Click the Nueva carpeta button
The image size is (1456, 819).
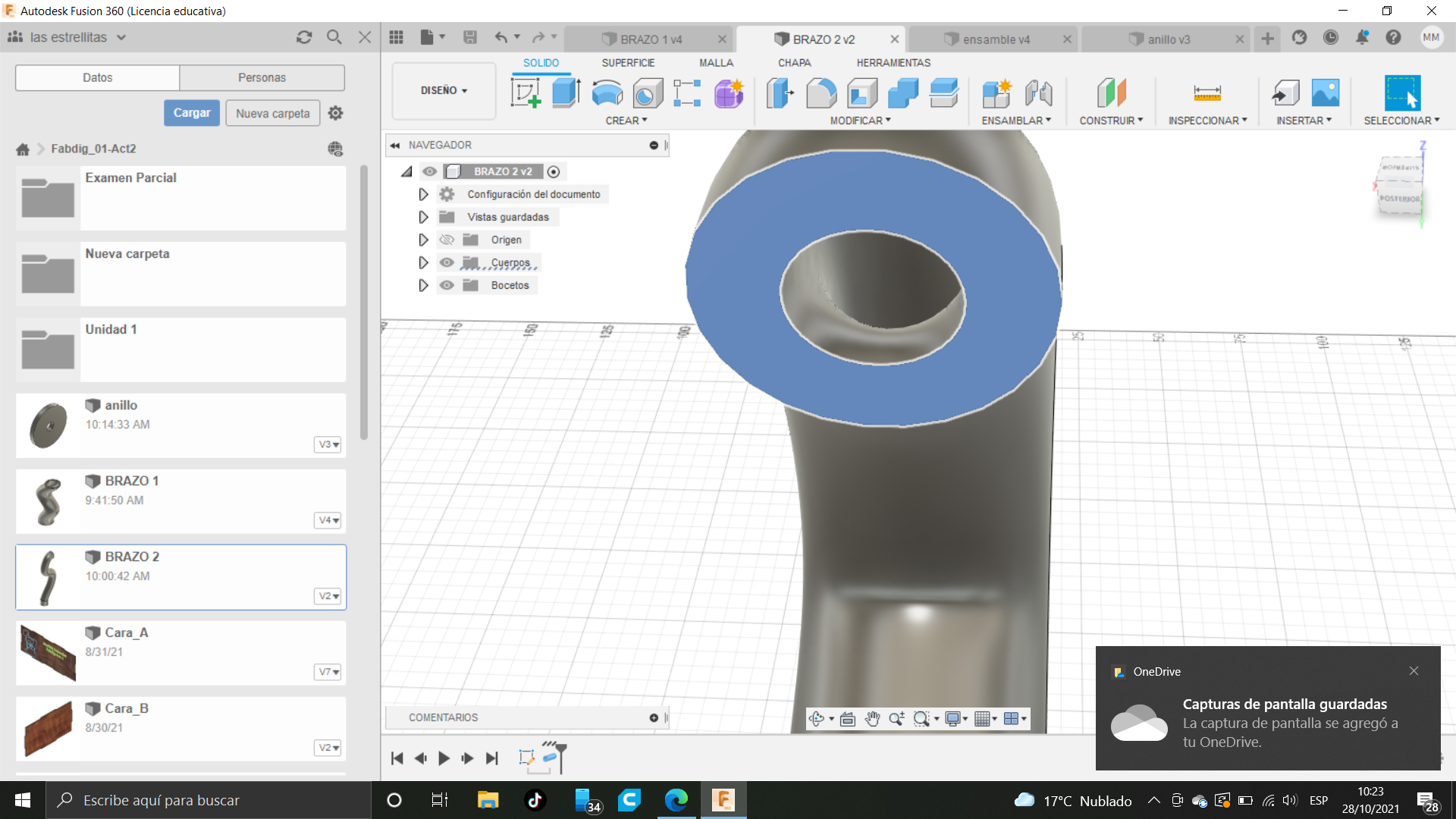coord(272,113)
